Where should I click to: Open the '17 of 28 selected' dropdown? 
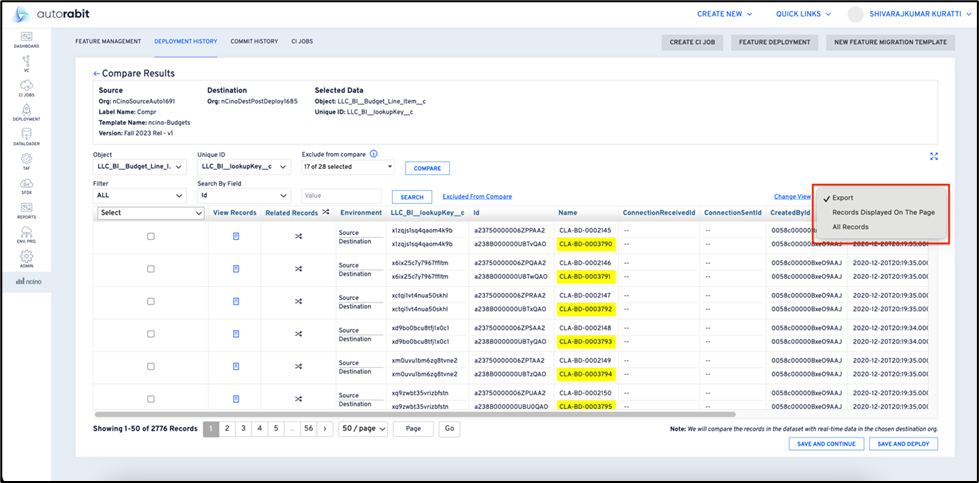348,167
